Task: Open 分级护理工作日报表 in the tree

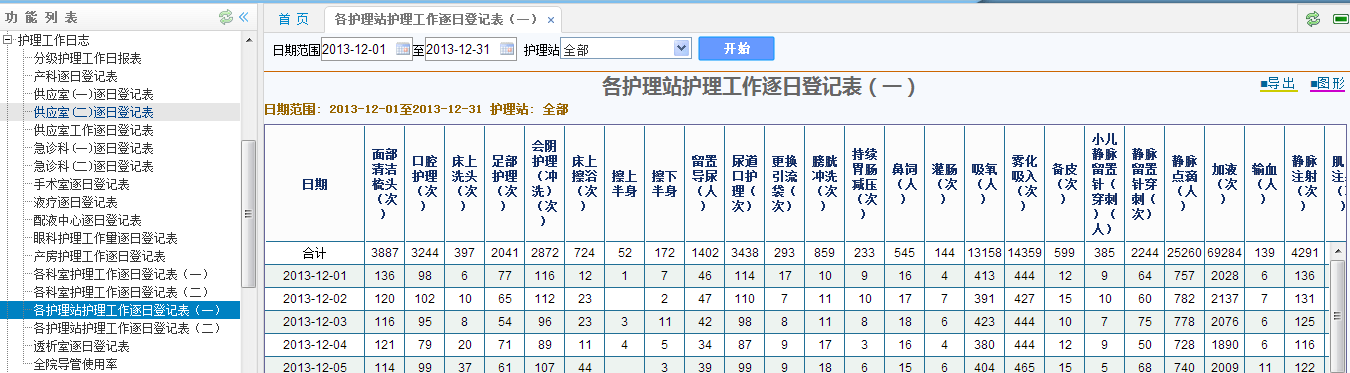Action: tap(87, 58)
